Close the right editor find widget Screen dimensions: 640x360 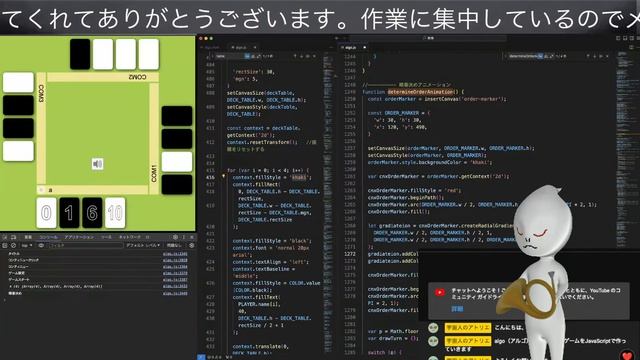point(607,56)
